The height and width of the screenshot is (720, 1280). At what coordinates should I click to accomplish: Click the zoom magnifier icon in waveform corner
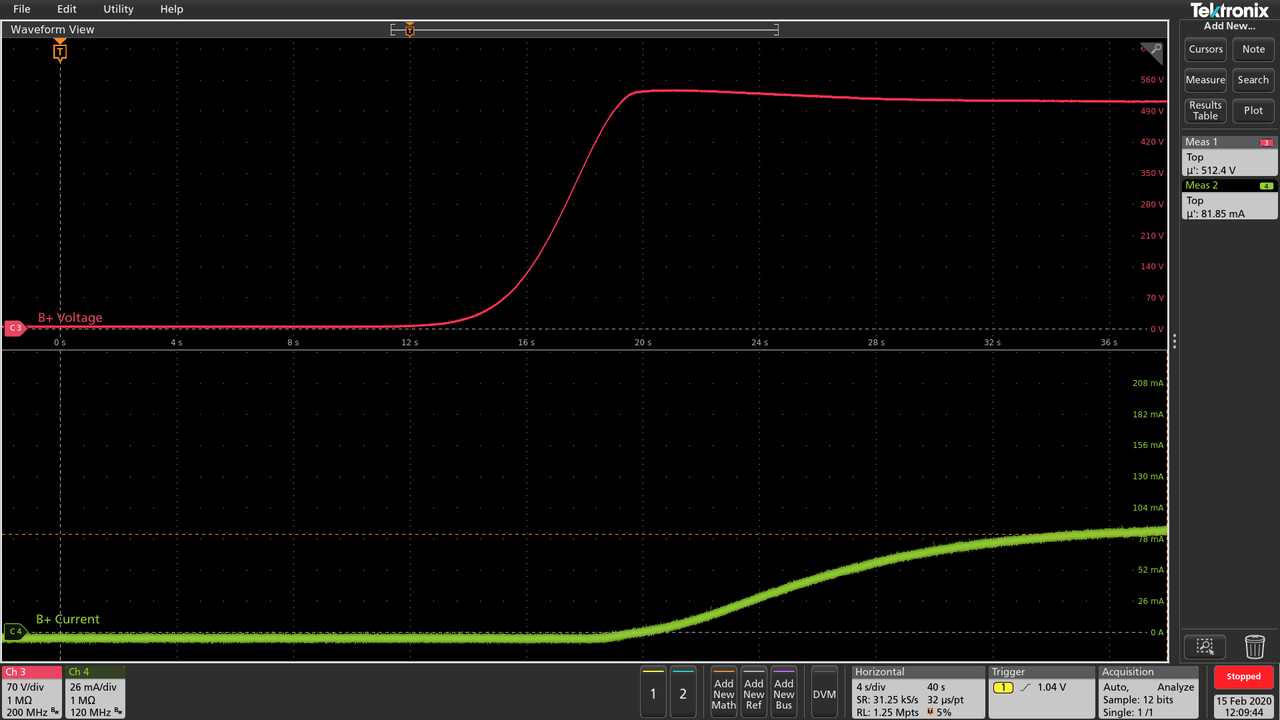coord(1155,49)
